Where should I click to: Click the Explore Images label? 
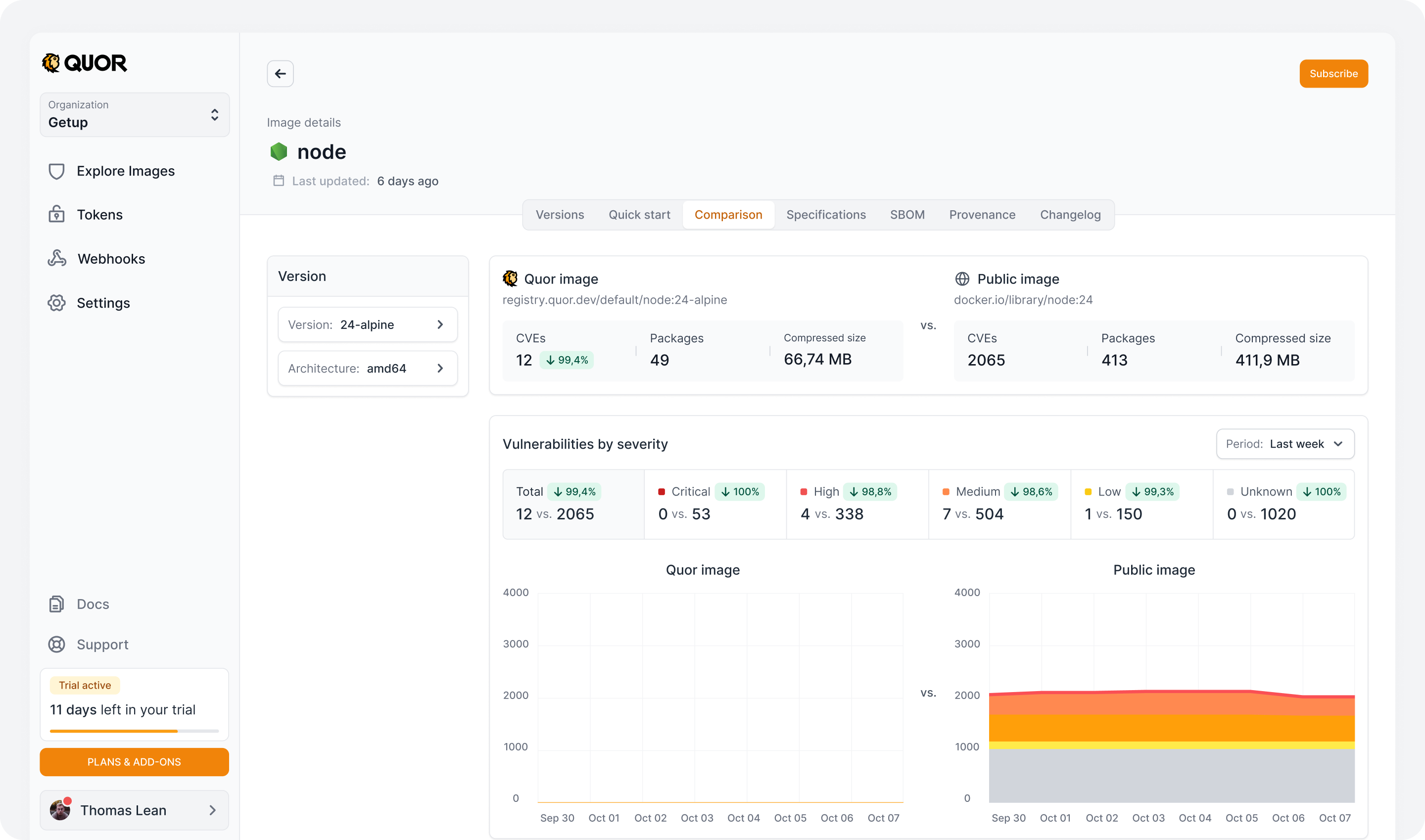tap(126, 171)
